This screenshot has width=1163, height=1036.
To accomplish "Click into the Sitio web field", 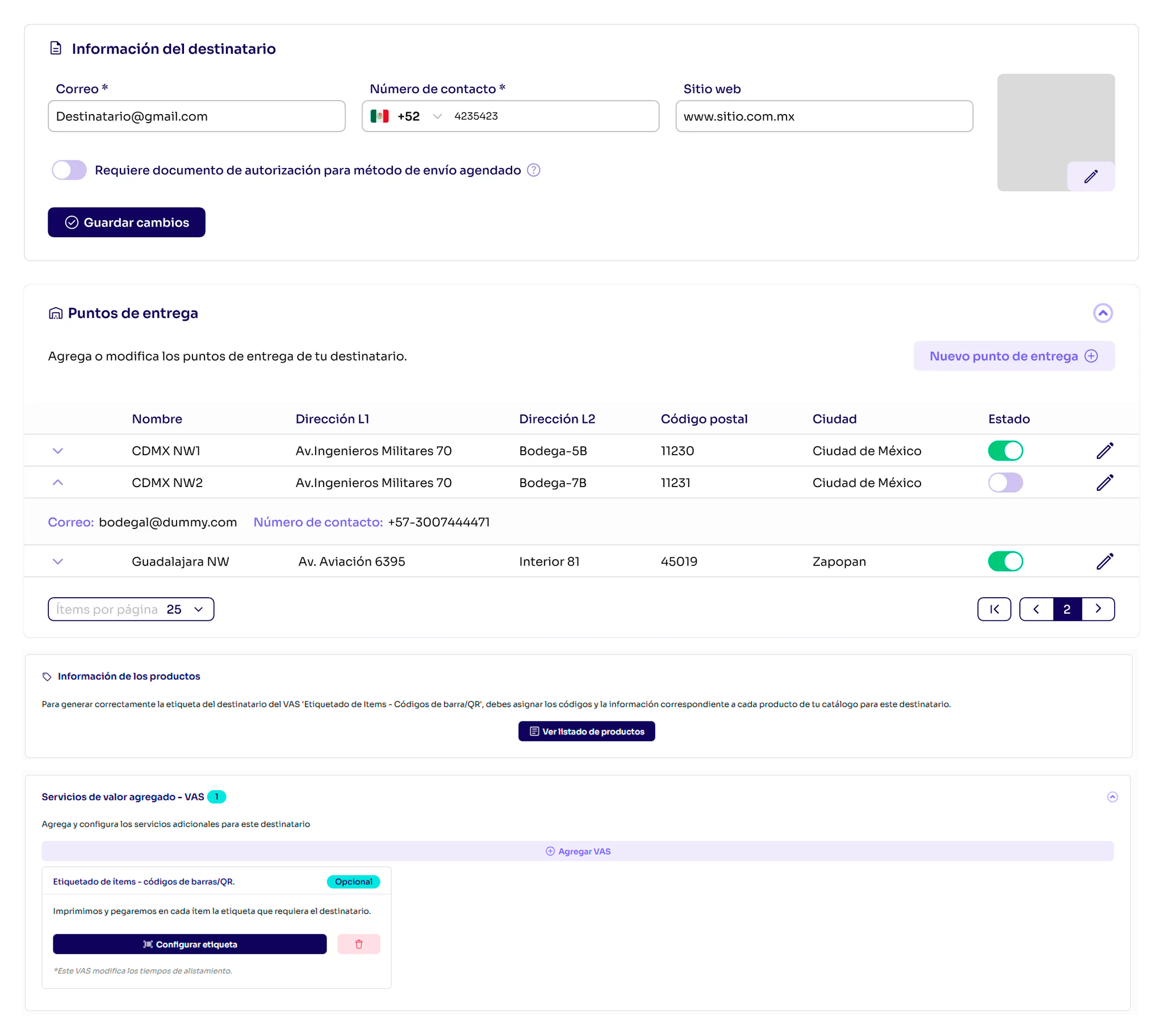I will pyautogui.click(x=823, y=116).
